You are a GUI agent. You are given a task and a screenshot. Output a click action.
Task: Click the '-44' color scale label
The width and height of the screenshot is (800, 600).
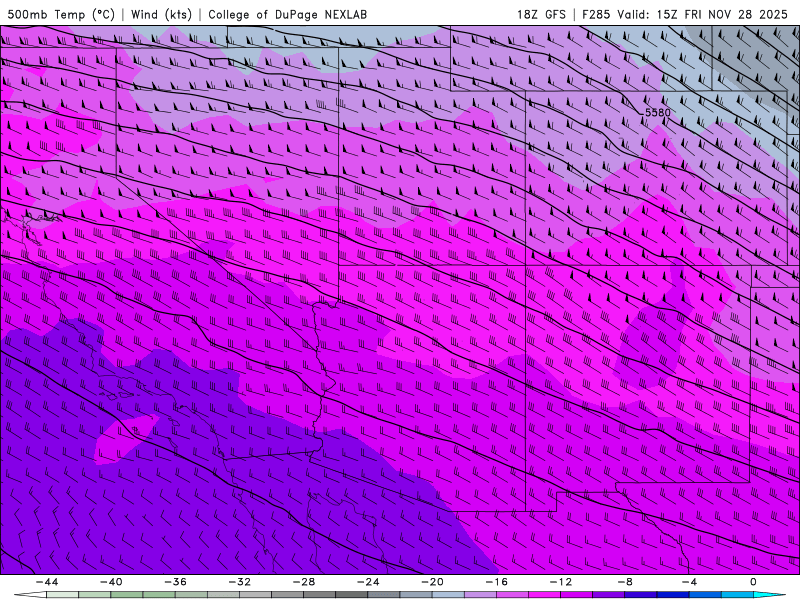pos(47,582)
